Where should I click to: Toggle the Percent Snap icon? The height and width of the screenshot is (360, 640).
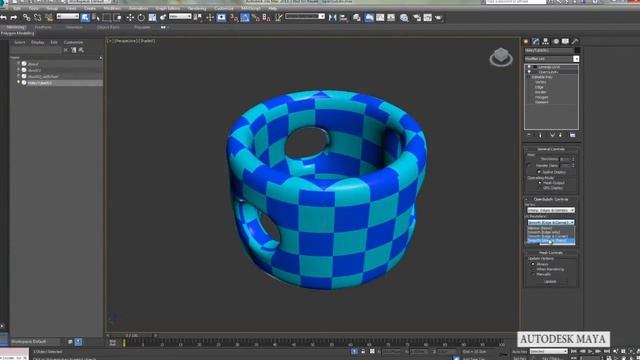[x=256, y=18]
